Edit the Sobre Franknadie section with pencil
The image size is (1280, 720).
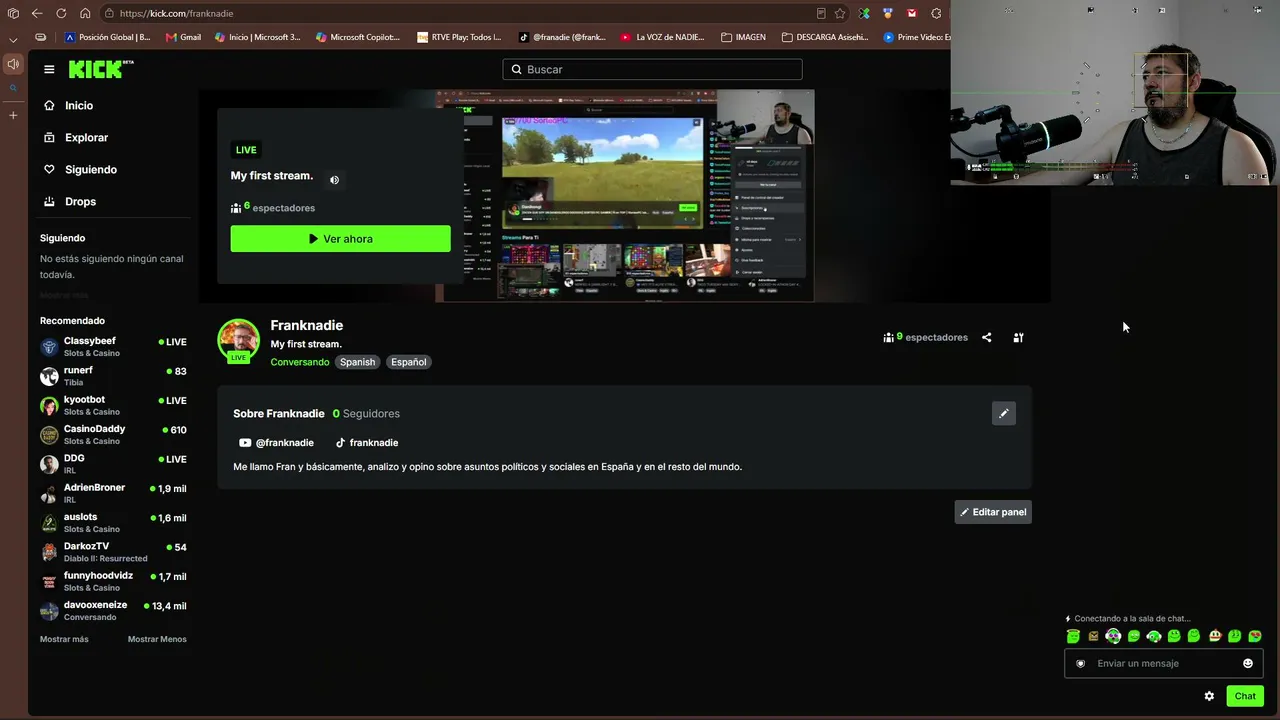click(x=1003, y=413)
